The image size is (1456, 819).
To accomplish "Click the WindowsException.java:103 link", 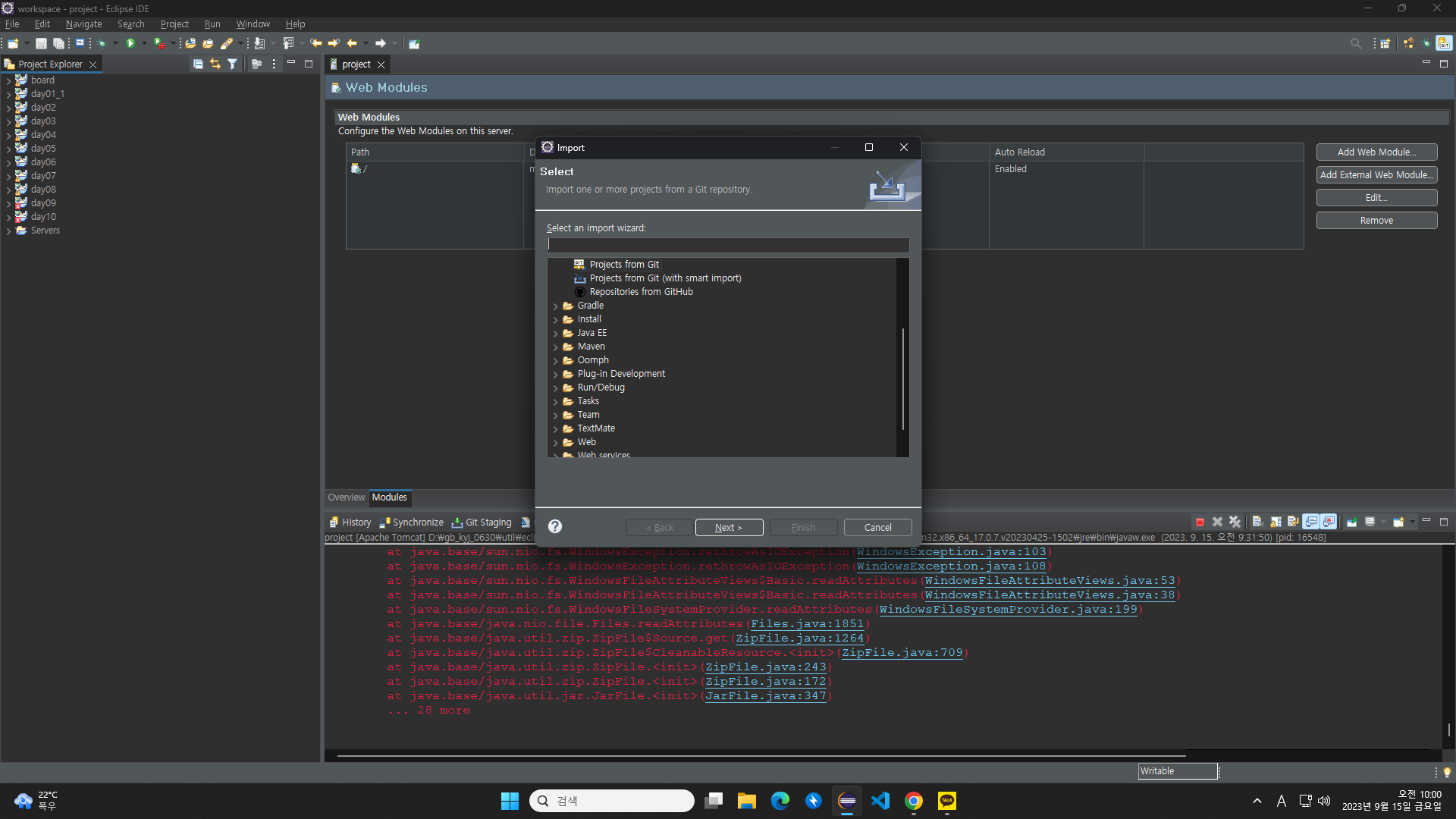I will [951, 552].
